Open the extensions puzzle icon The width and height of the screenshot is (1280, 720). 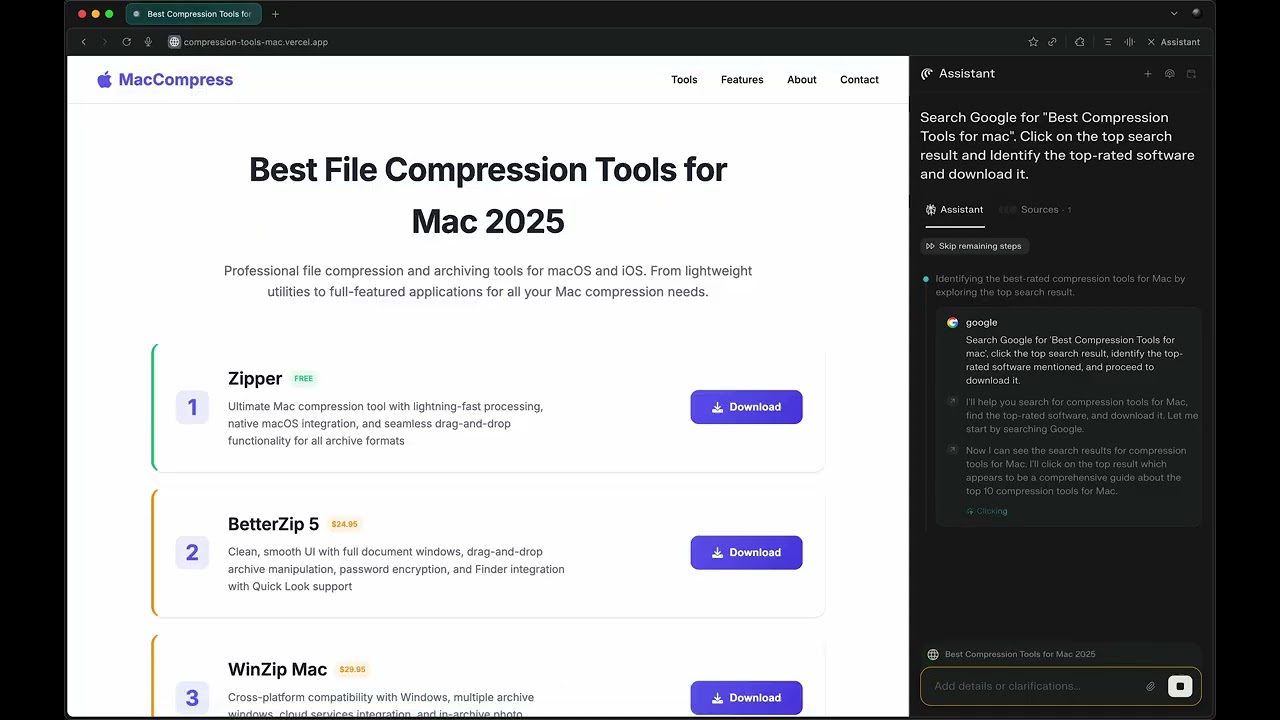tap(1079, 42)
